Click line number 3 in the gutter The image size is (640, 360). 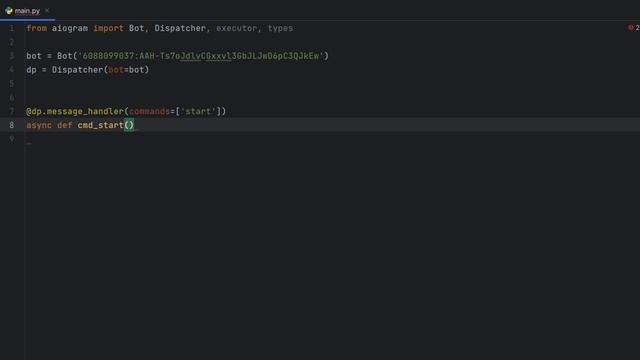(12, 56)
